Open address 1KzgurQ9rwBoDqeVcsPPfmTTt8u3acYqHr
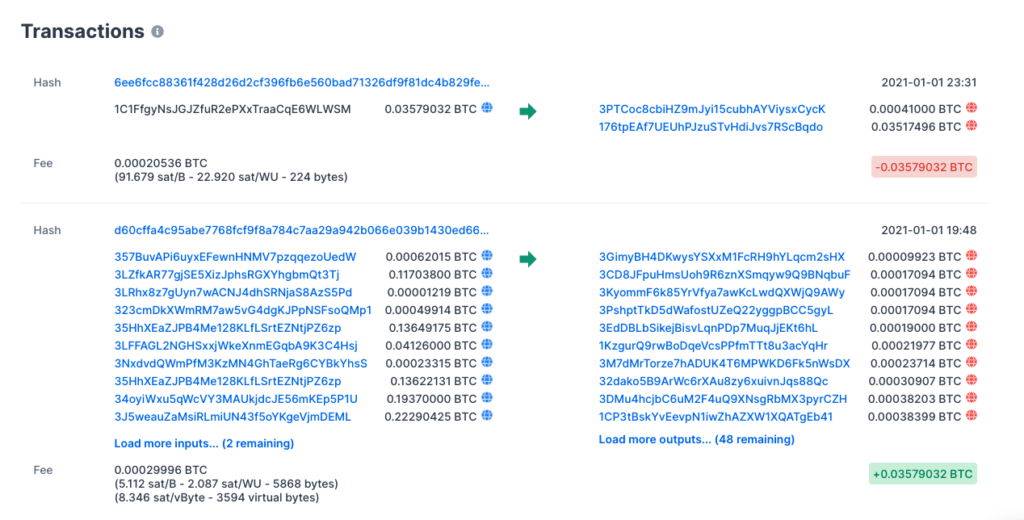 [x=713, y=346]
